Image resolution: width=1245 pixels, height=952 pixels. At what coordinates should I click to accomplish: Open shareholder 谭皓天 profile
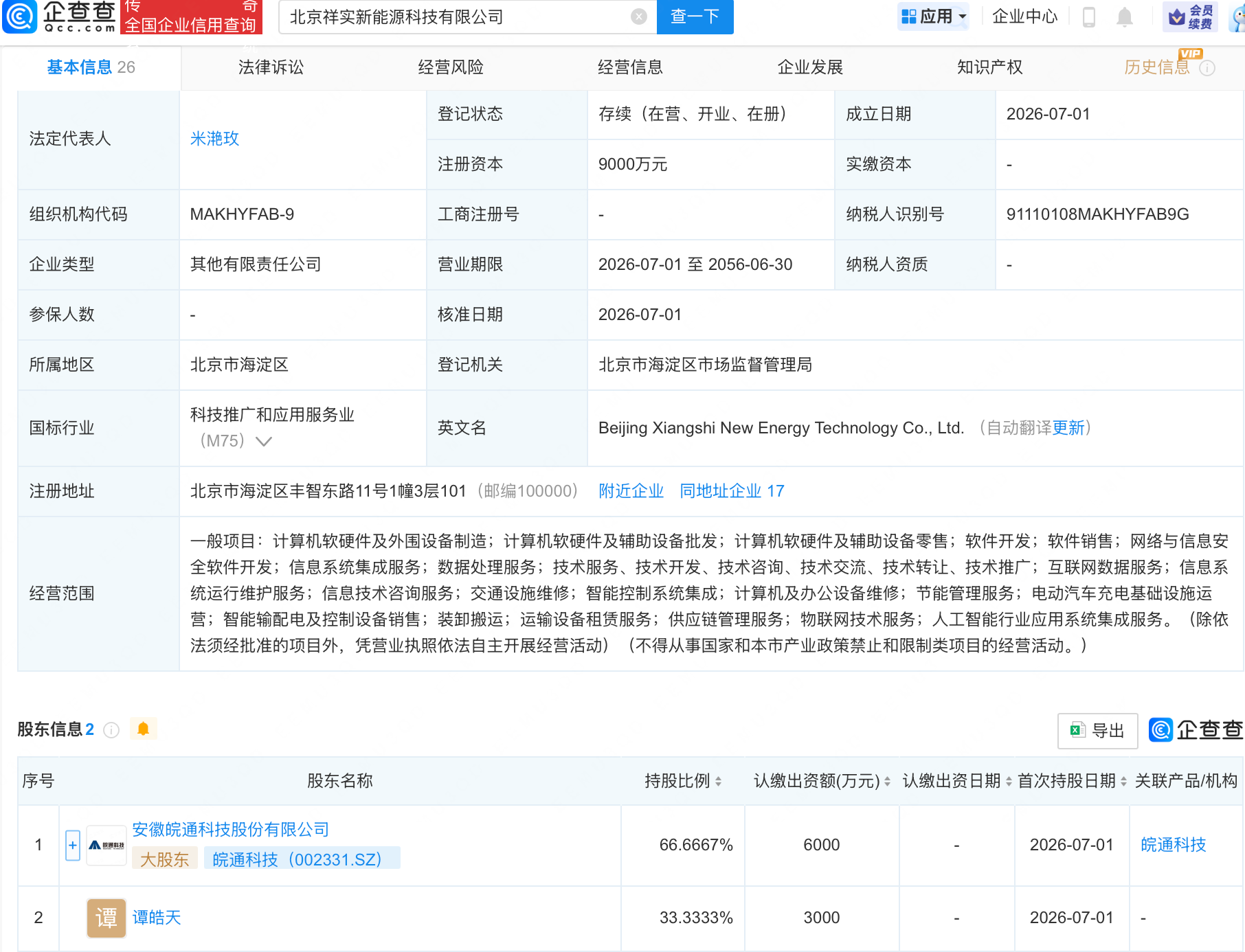(x=156, y=918)
